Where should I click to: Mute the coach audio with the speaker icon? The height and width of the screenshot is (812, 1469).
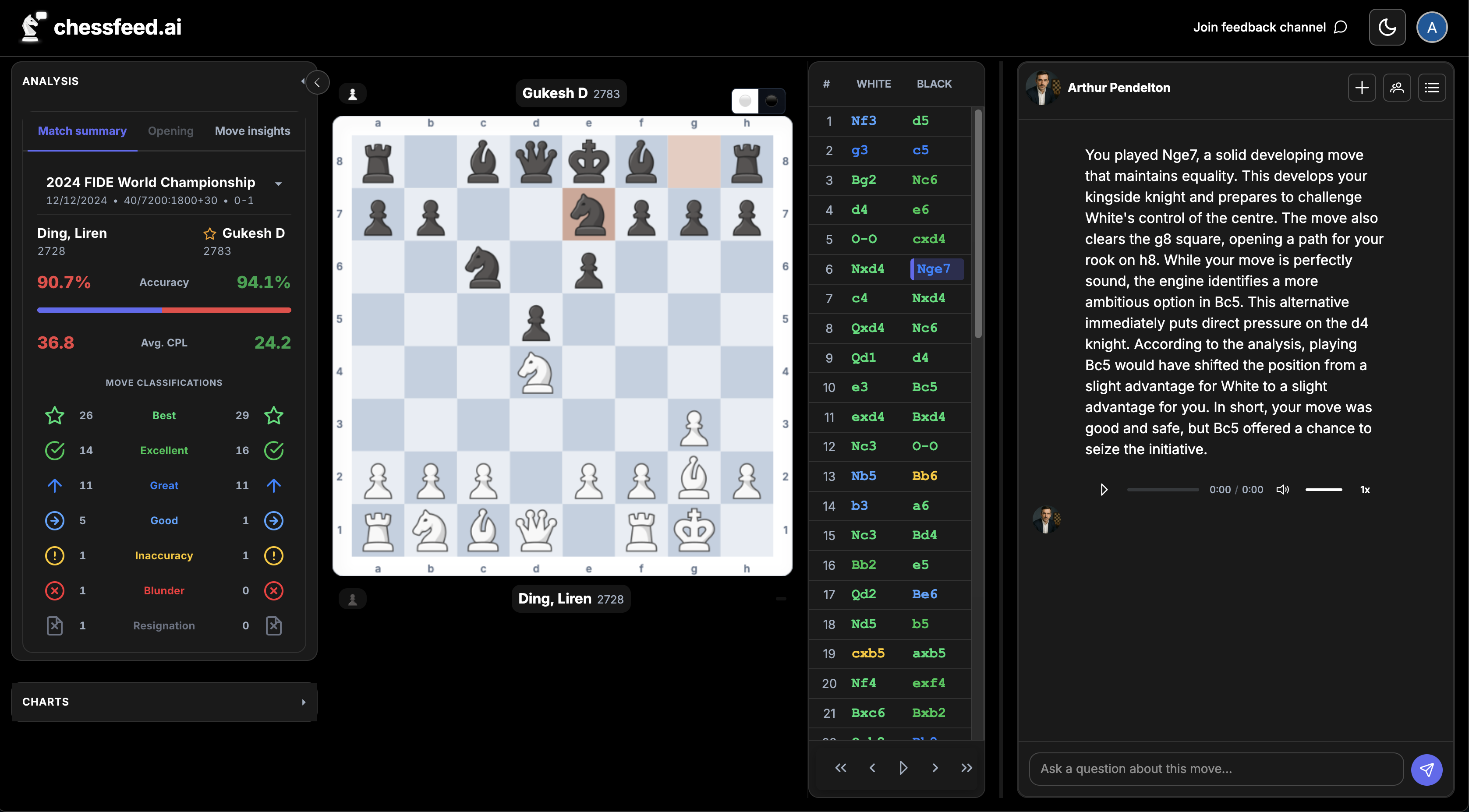coord(1283,489)
